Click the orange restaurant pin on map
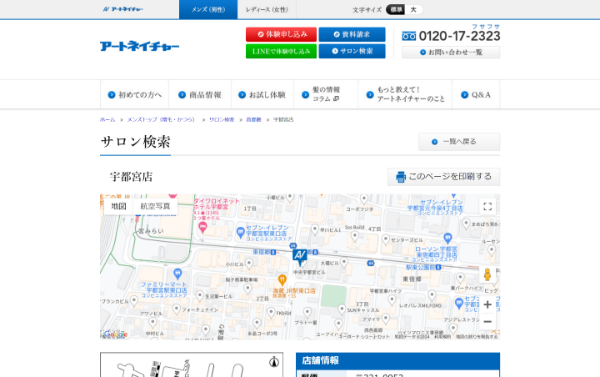 [282, 280]
